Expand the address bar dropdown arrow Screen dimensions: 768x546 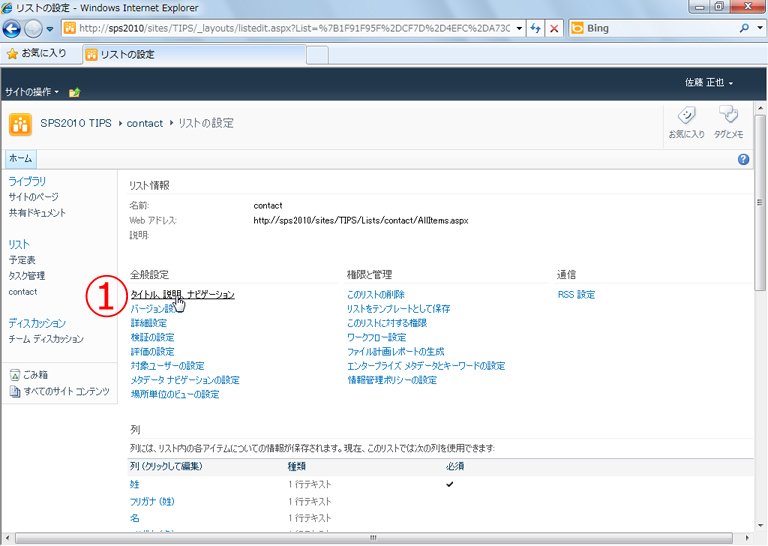[x=519, y=28]
